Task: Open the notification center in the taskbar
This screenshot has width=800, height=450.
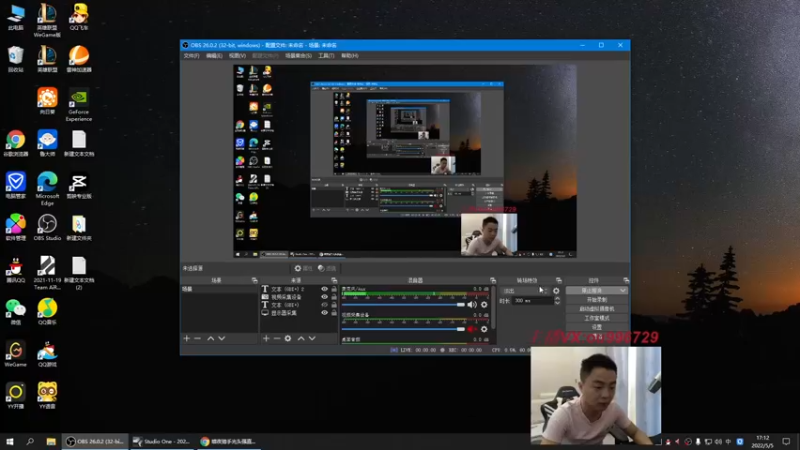Action: (786, 441)
